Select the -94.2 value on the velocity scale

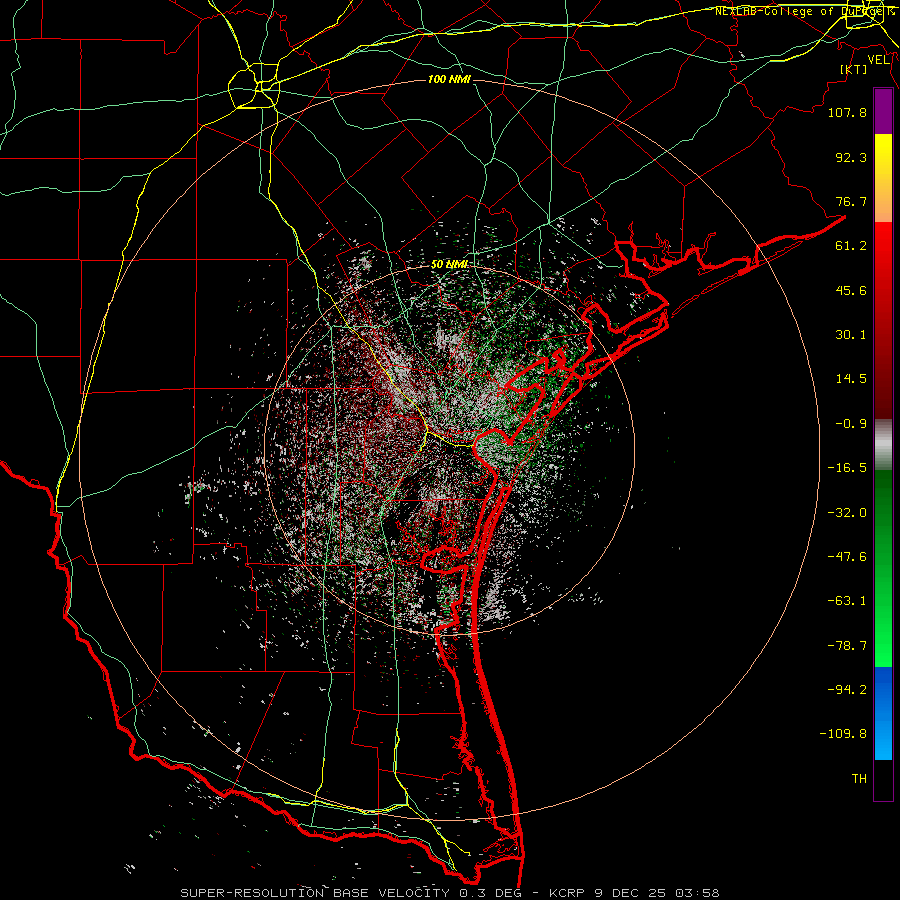(x=847, y=689)
